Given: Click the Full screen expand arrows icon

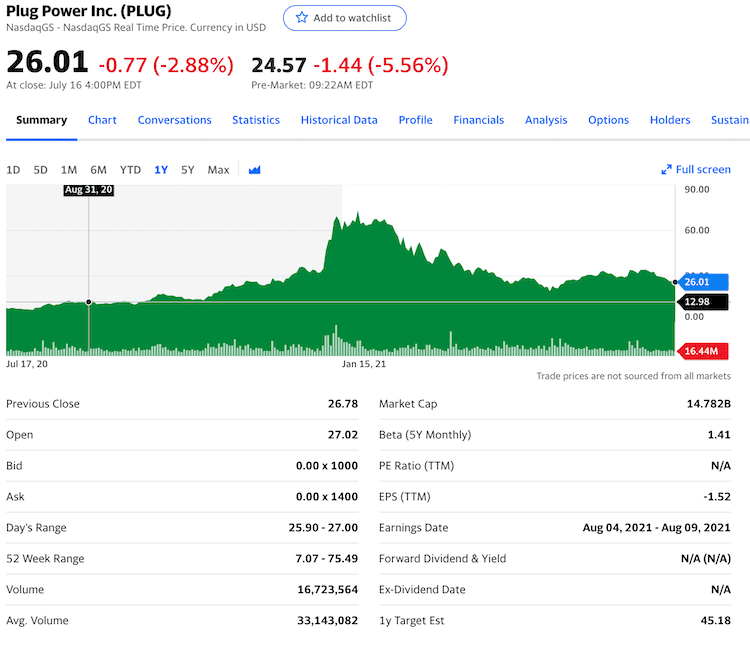Looking at the screenshot, I should 666,170.
